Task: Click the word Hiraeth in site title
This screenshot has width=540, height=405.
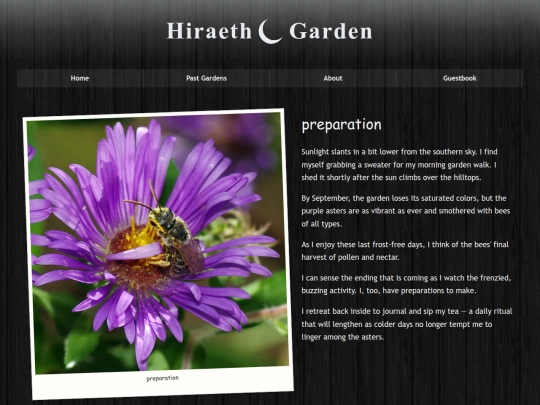Action: pos(209,31)
